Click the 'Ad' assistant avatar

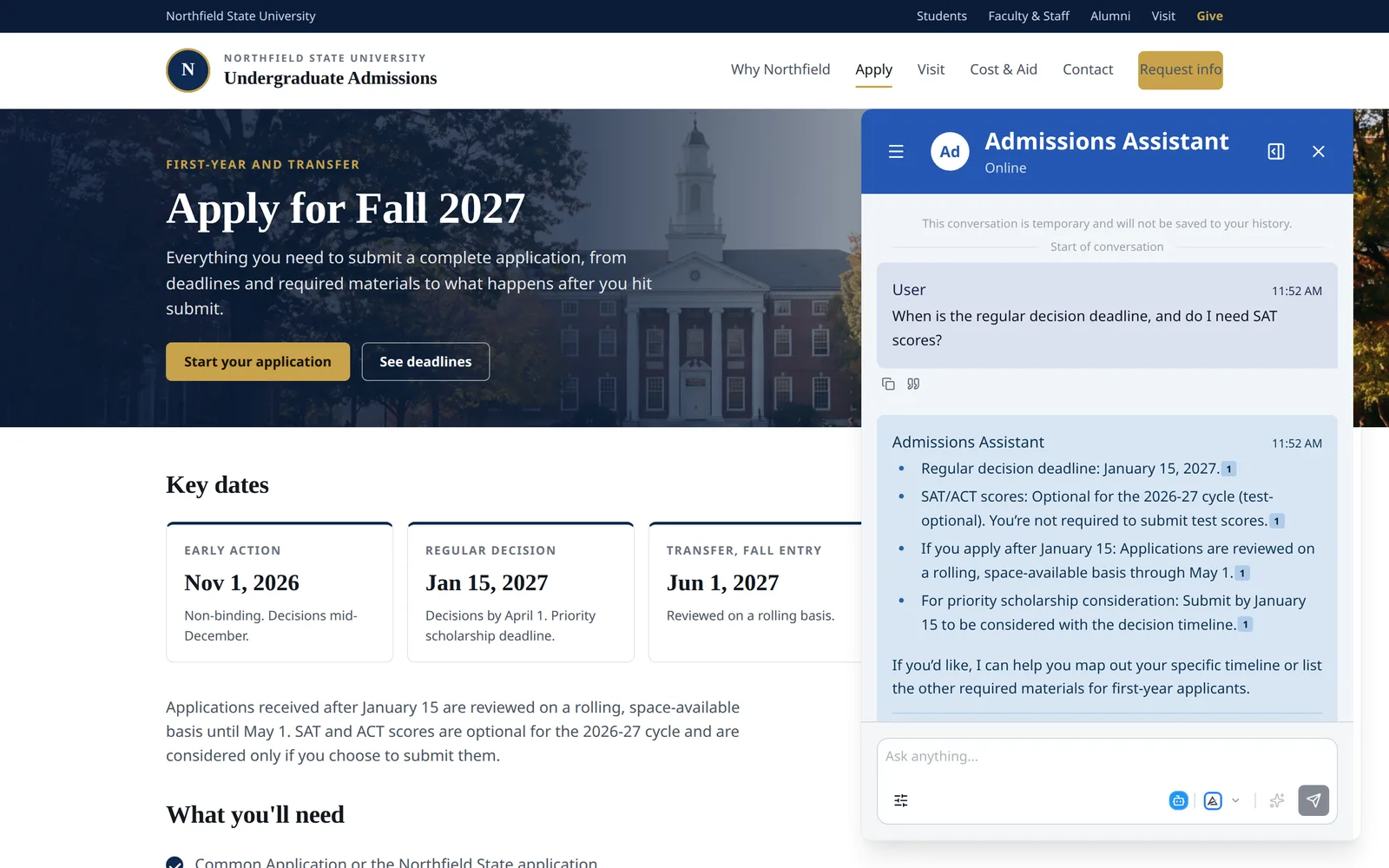950,152
